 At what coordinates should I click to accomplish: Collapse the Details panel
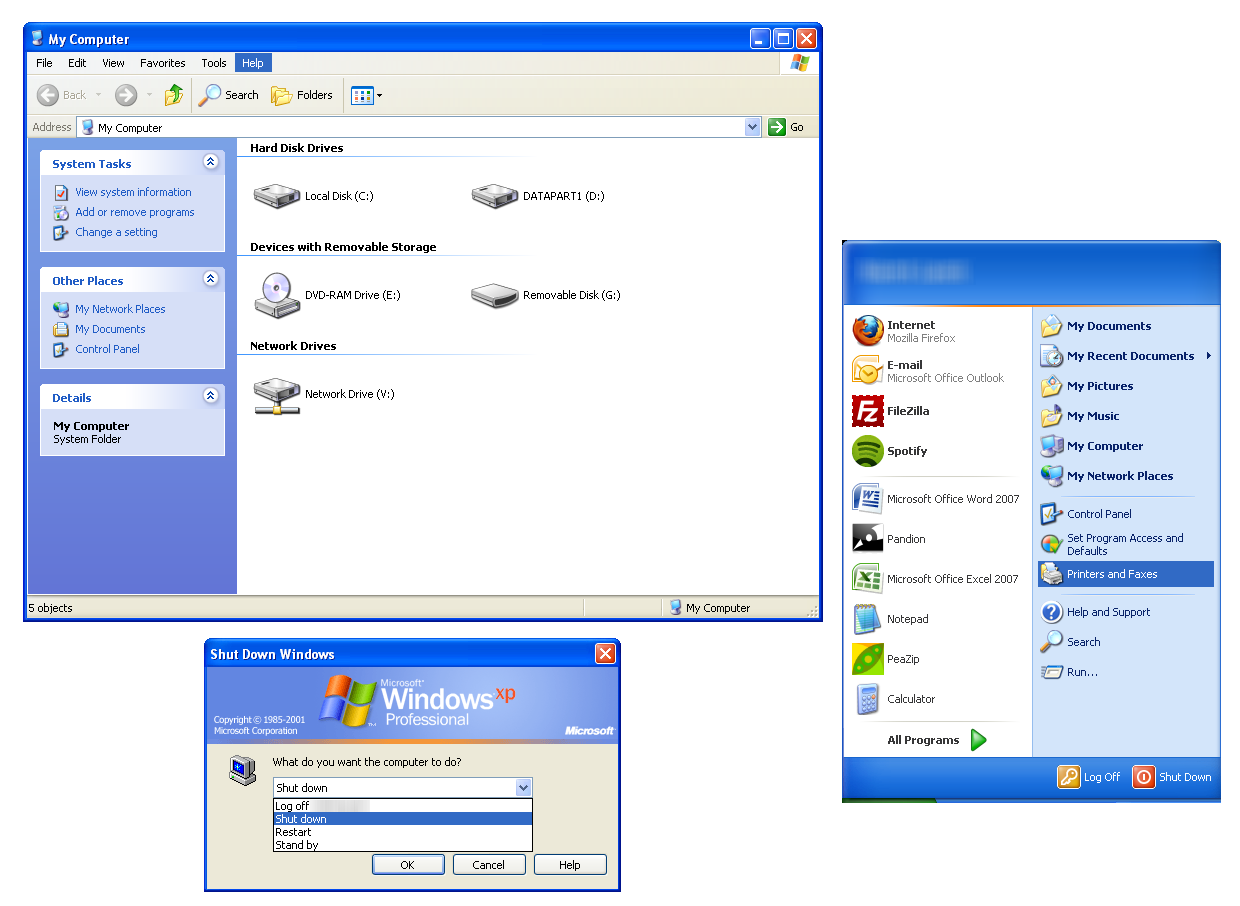[x=210, y=396]
